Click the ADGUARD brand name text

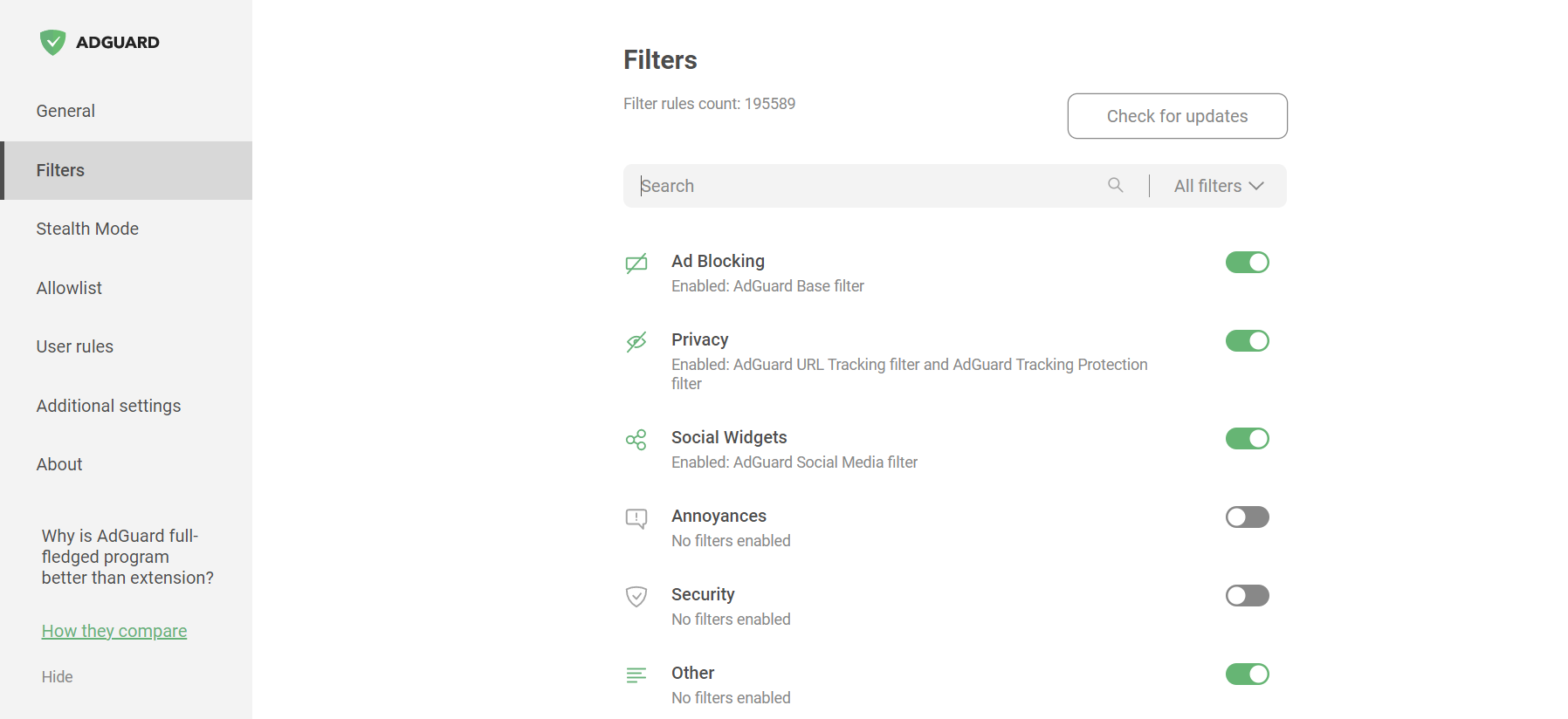point(118,42)
